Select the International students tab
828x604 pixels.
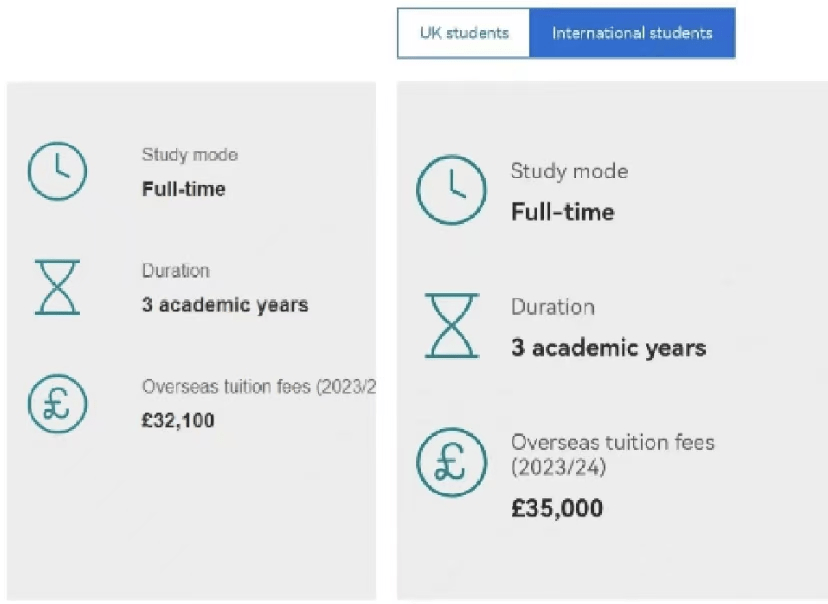[x=632, y=33]
